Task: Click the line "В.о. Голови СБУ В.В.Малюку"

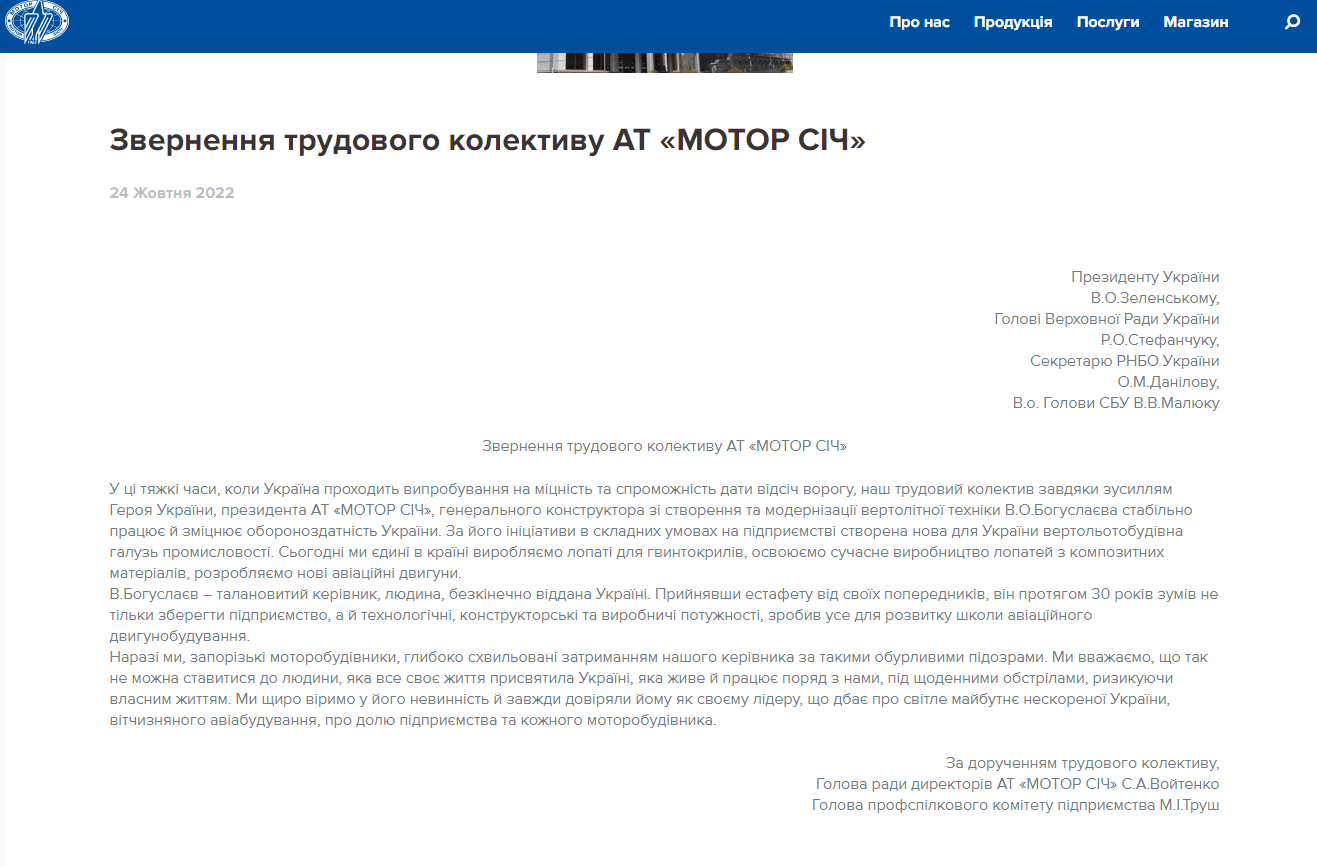Action: pyautogui.click(x=1116, y=403)
